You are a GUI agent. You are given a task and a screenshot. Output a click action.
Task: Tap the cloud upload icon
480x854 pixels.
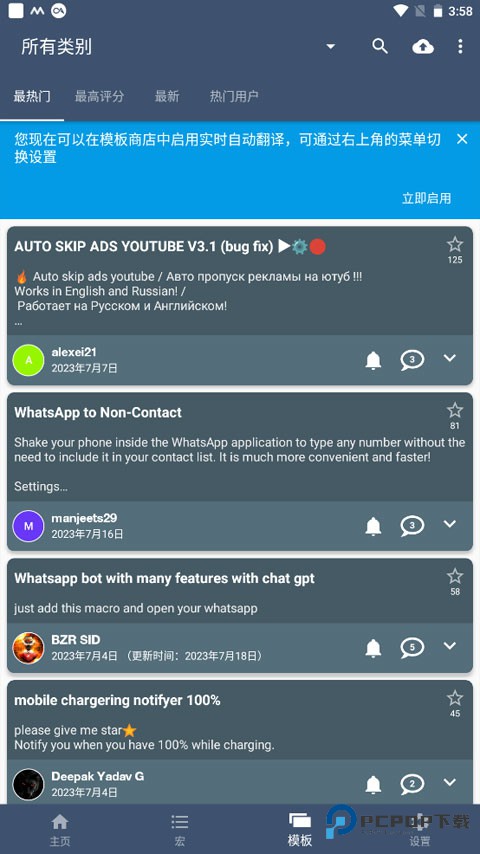click(423, 47)
